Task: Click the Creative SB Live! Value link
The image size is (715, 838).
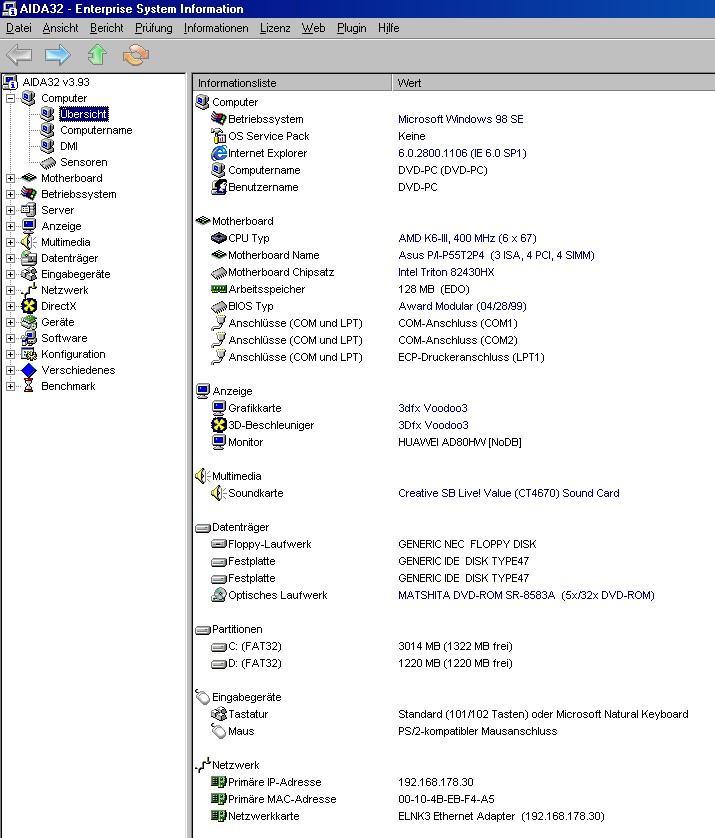Action: point(509,493)
